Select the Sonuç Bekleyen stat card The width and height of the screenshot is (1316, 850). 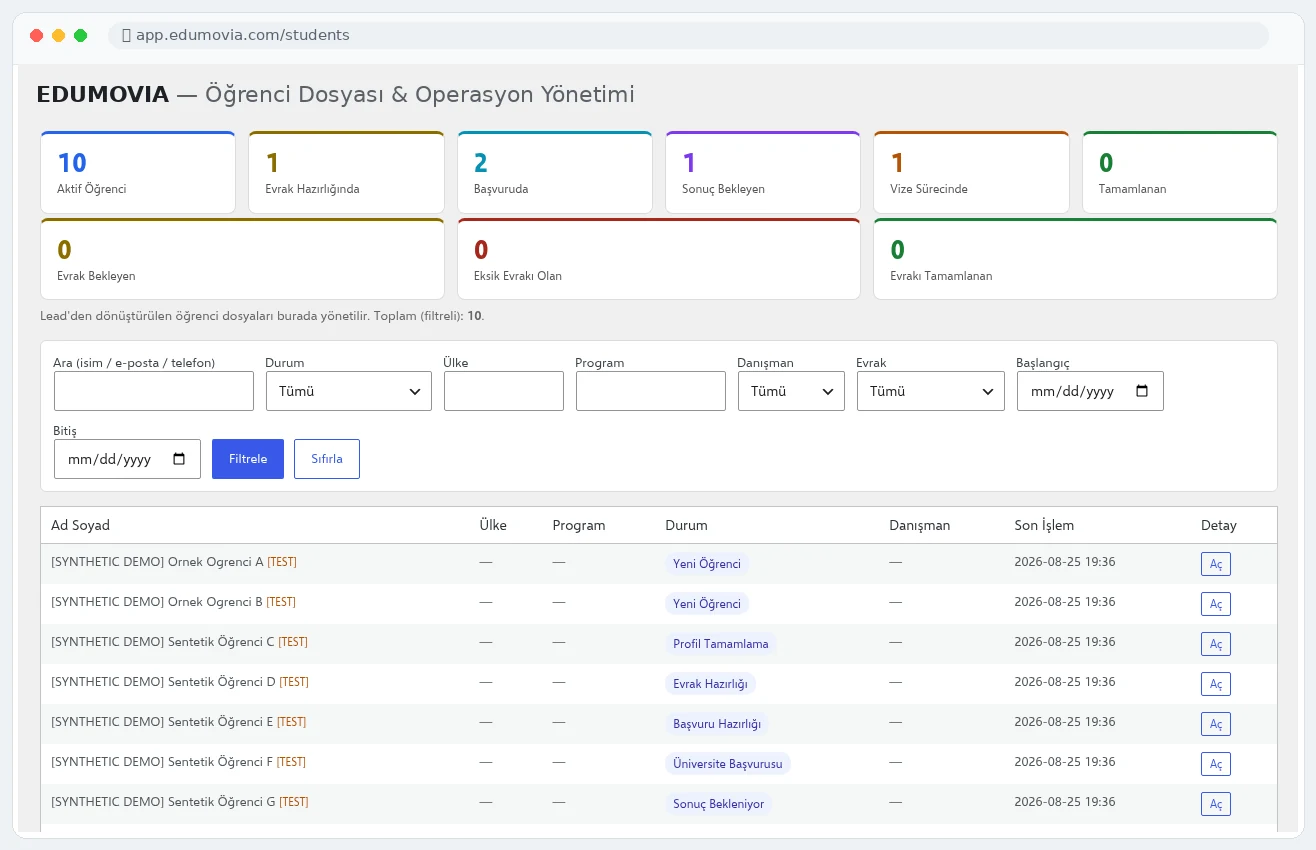click(x=763, y=172)
